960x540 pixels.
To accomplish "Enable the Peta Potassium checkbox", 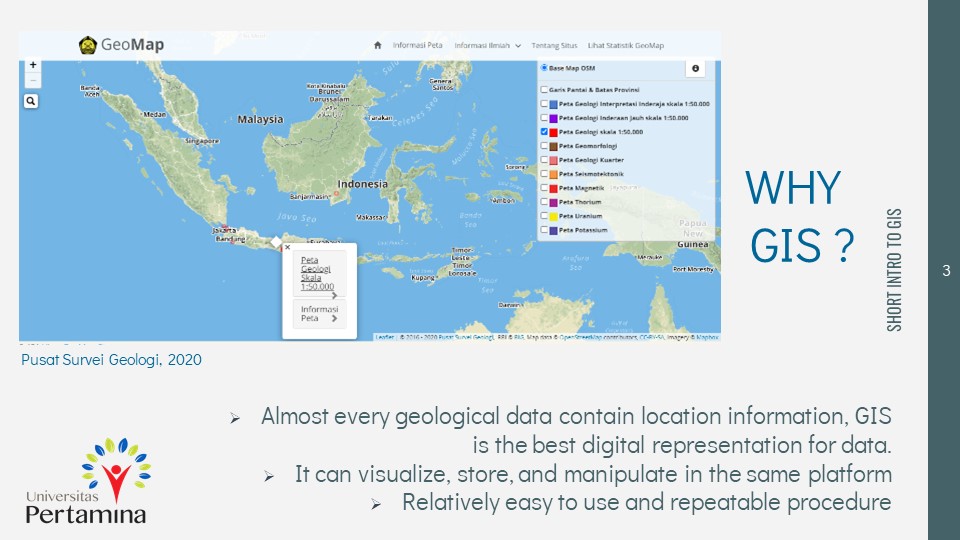I will pyautogui.click(x=544, y=230).
